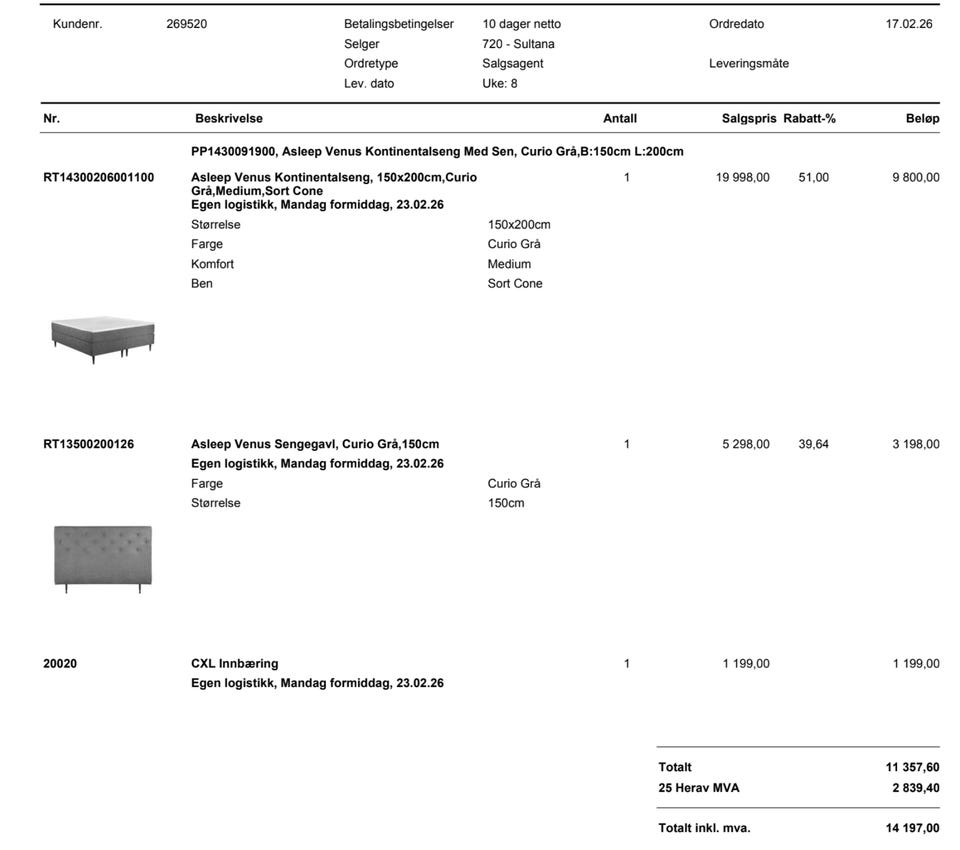
Task: Click the 'Leveringsmåte' label
Action: pyautogui.click(x=749, y=64)
